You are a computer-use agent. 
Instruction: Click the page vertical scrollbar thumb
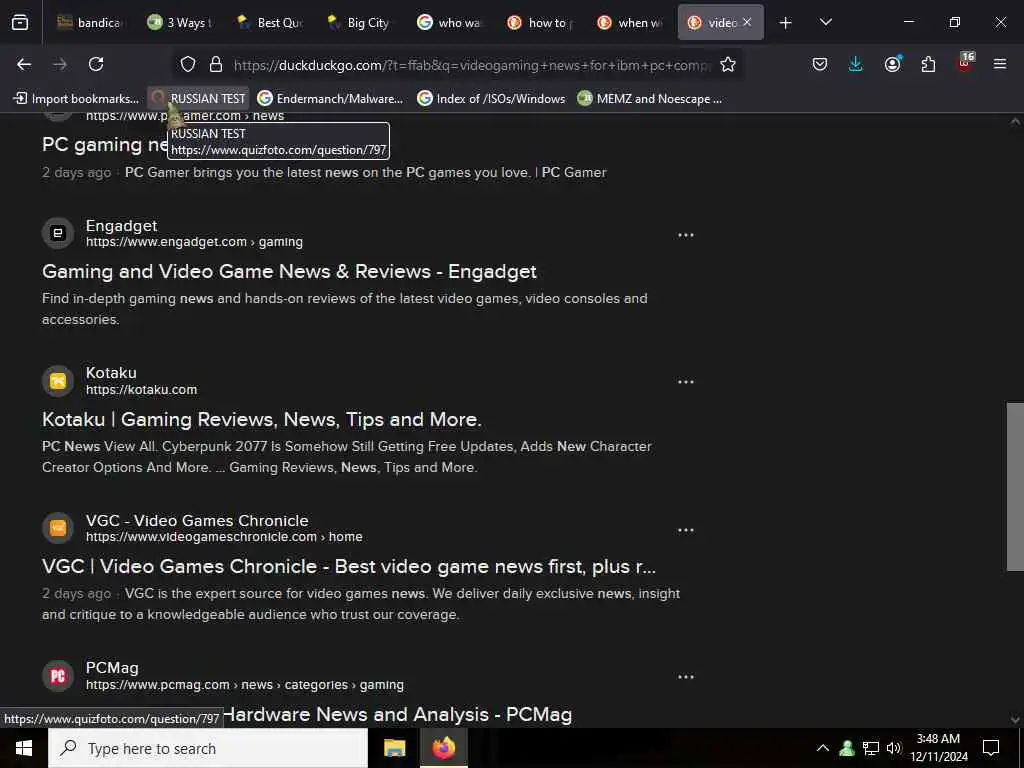(1015, 487)
